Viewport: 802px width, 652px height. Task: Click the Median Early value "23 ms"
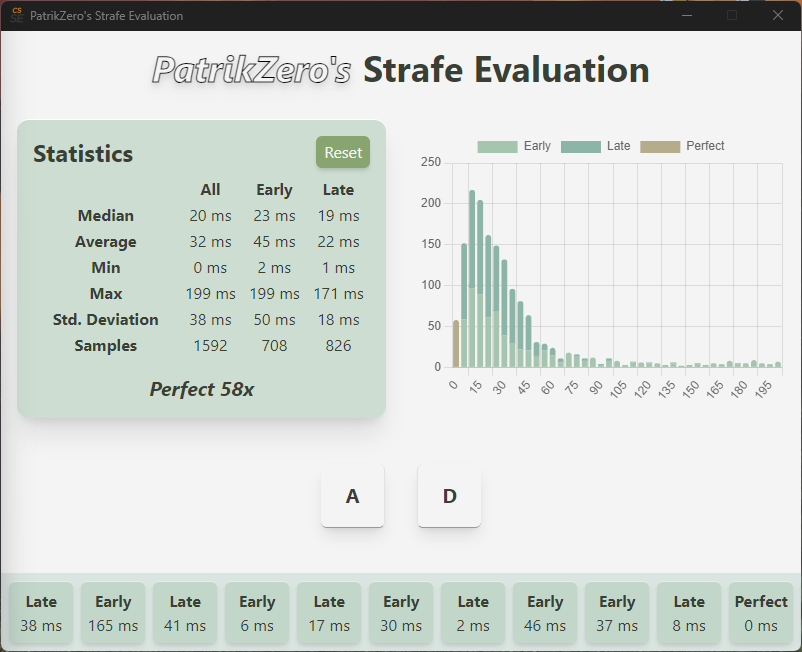point(274,216)
